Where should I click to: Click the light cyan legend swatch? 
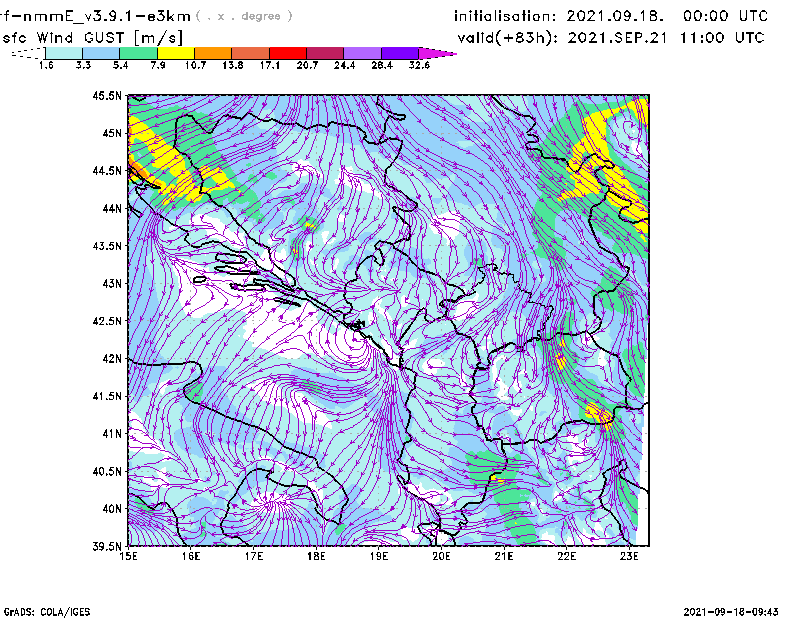(x=64, y=53)
